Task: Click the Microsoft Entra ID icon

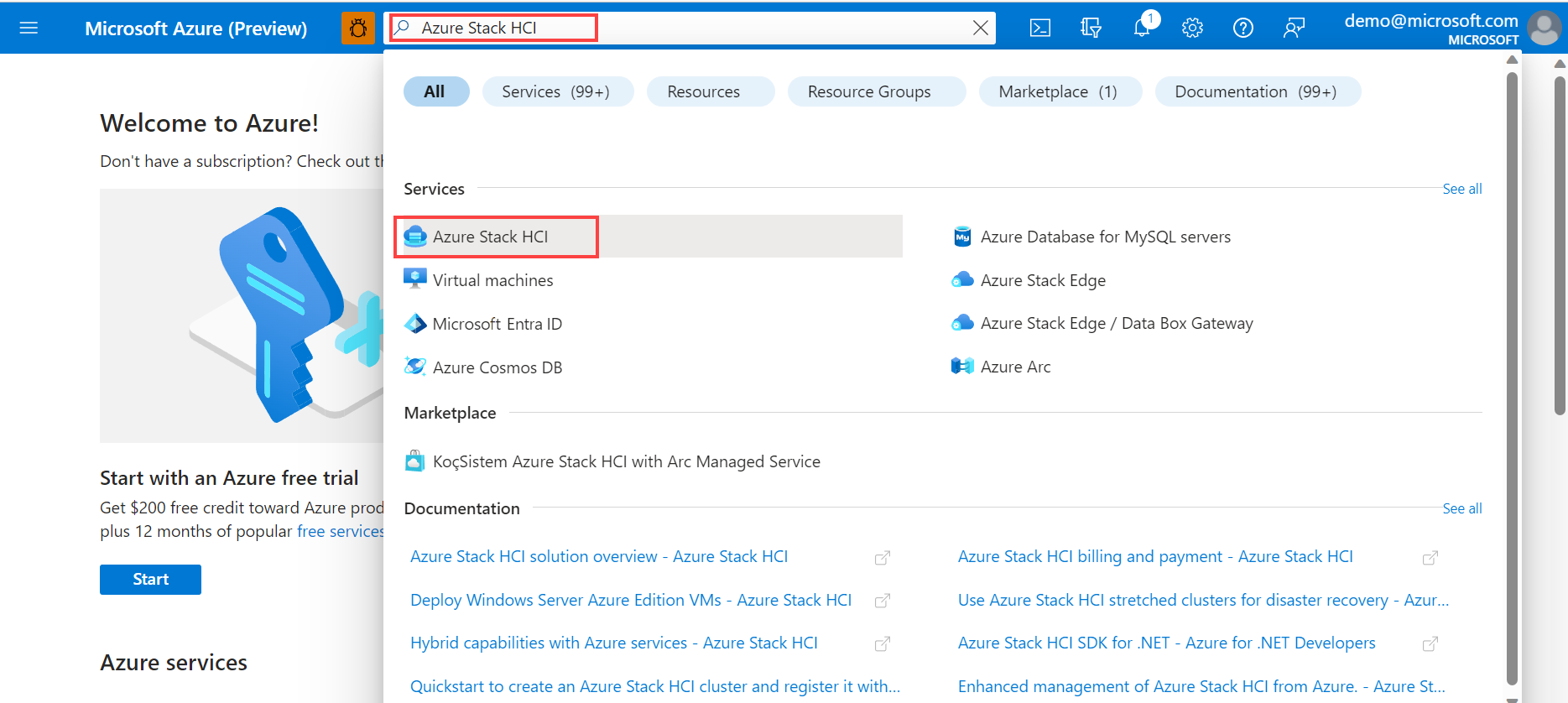Action: click(x=415, y=324)
